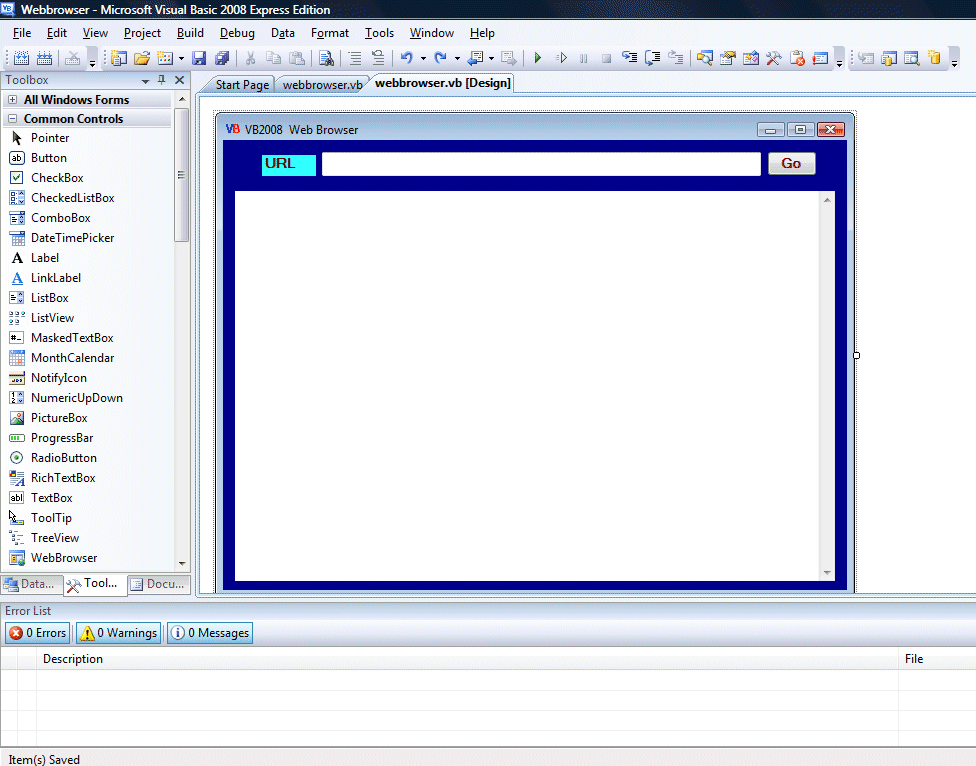Click the Save All toolbar icon
The image size is (976, 766).
224,57
